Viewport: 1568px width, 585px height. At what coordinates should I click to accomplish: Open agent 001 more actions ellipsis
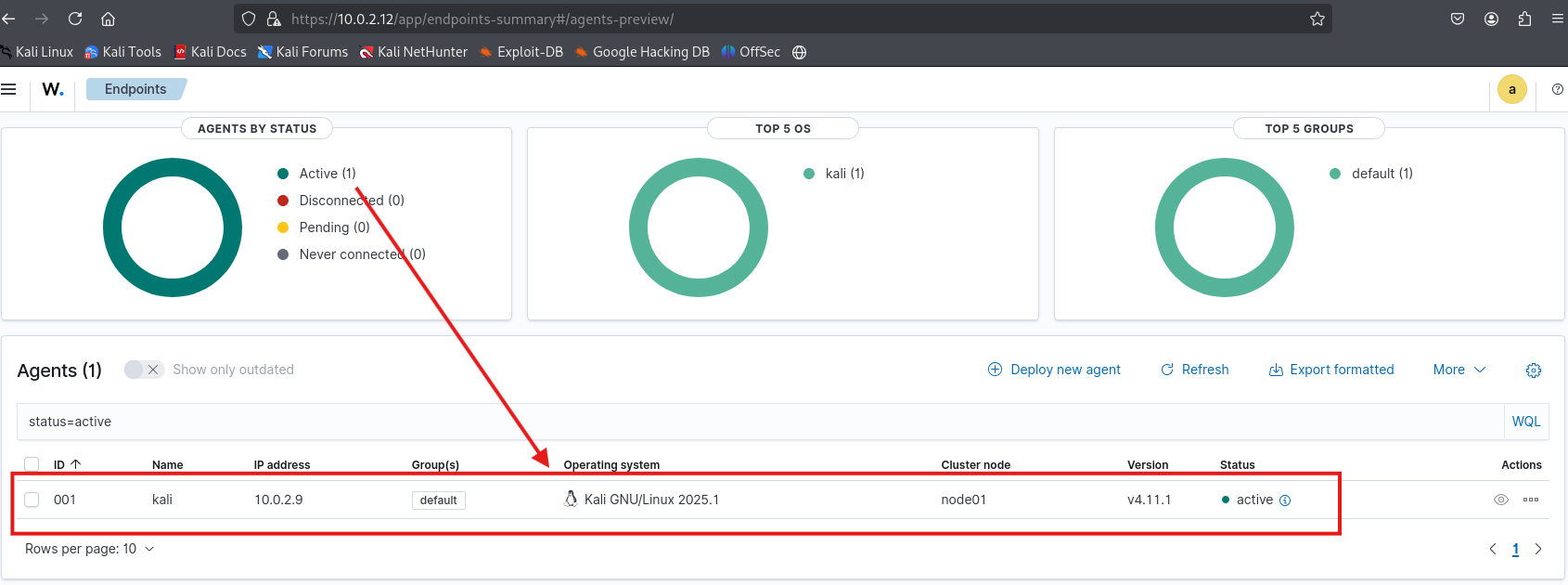click(x=1531, y=500)
